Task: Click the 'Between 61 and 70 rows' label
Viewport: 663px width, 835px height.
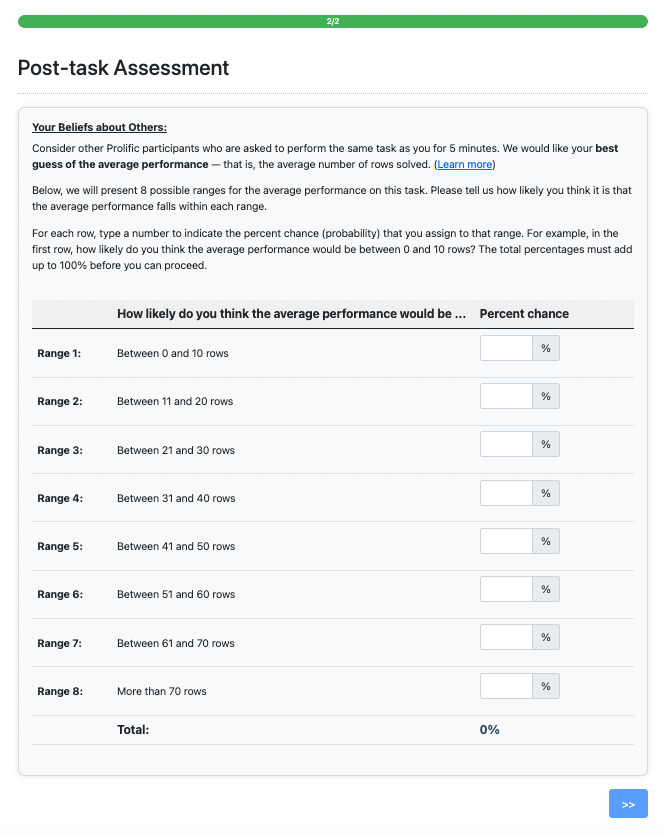Action: click(x=176, y=643)
